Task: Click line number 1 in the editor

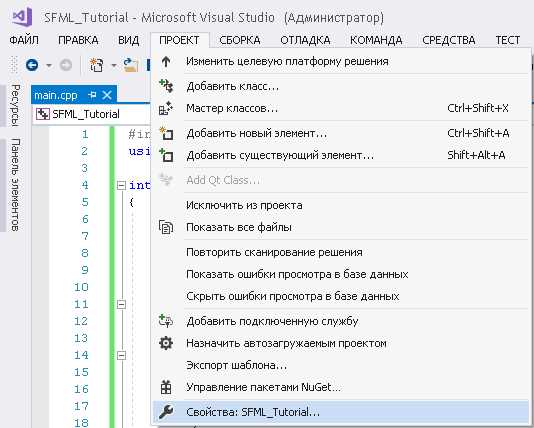Action: tap(85, 134)
